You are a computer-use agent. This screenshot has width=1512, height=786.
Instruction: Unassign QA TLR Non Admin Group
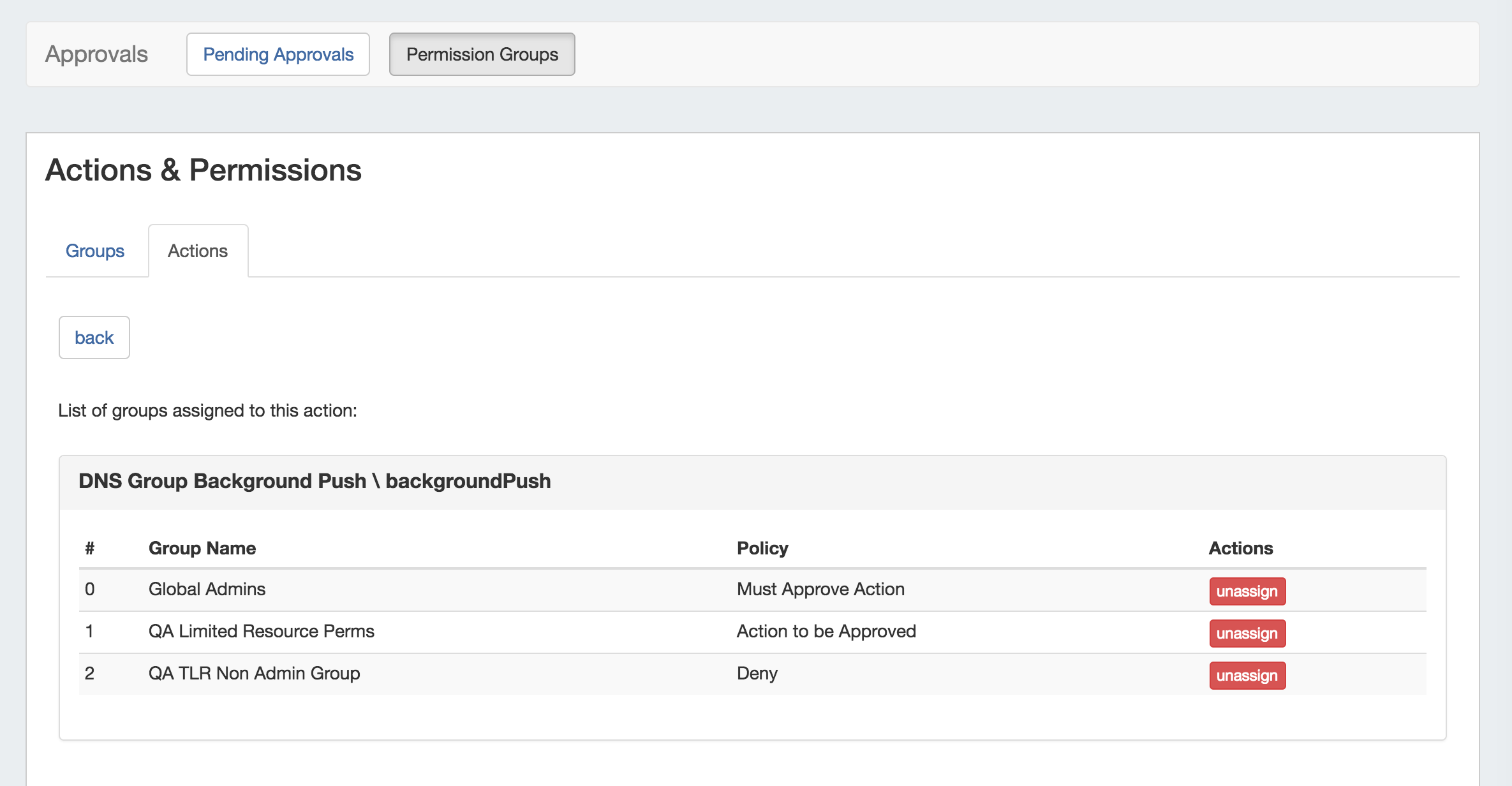coord(1247,676)
